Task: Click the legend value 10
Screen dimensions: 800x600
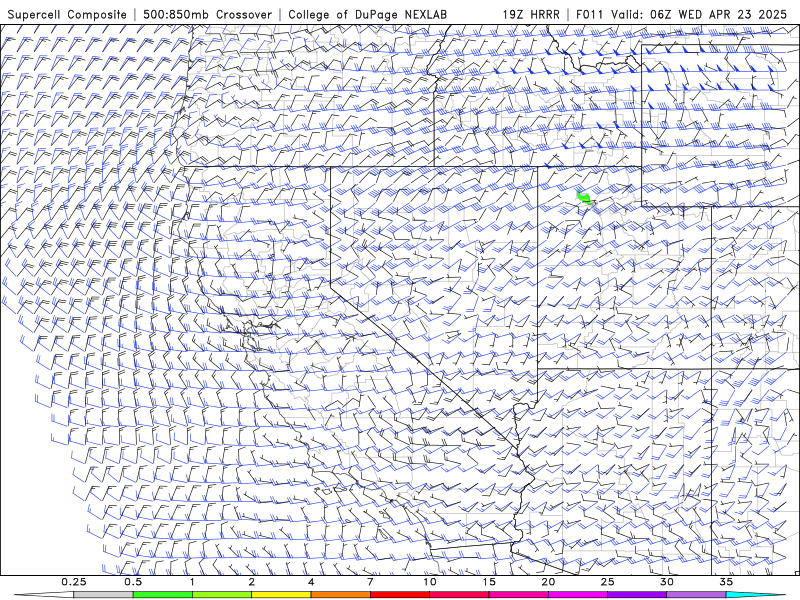Action: [430, 582]
